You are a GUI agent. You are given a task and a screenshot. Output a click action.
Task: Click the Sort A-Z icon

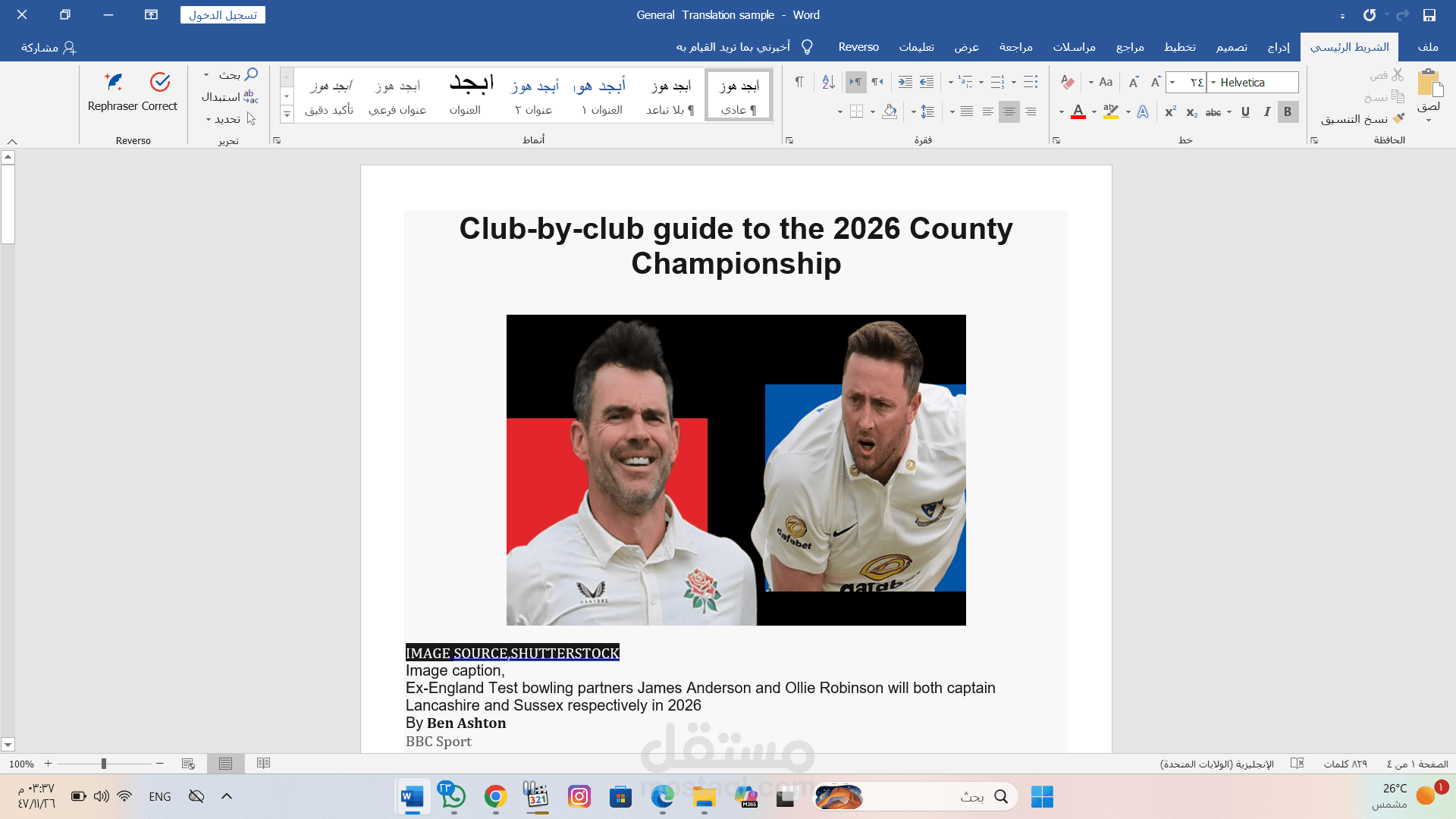829,82
